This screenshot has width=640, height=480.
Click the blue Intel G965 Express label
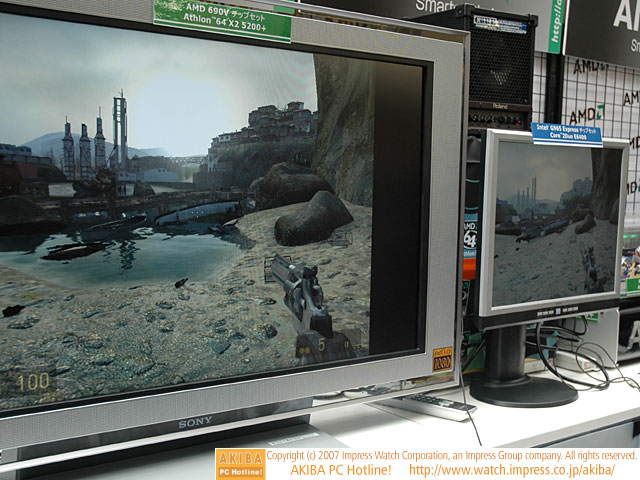(566, 133)
